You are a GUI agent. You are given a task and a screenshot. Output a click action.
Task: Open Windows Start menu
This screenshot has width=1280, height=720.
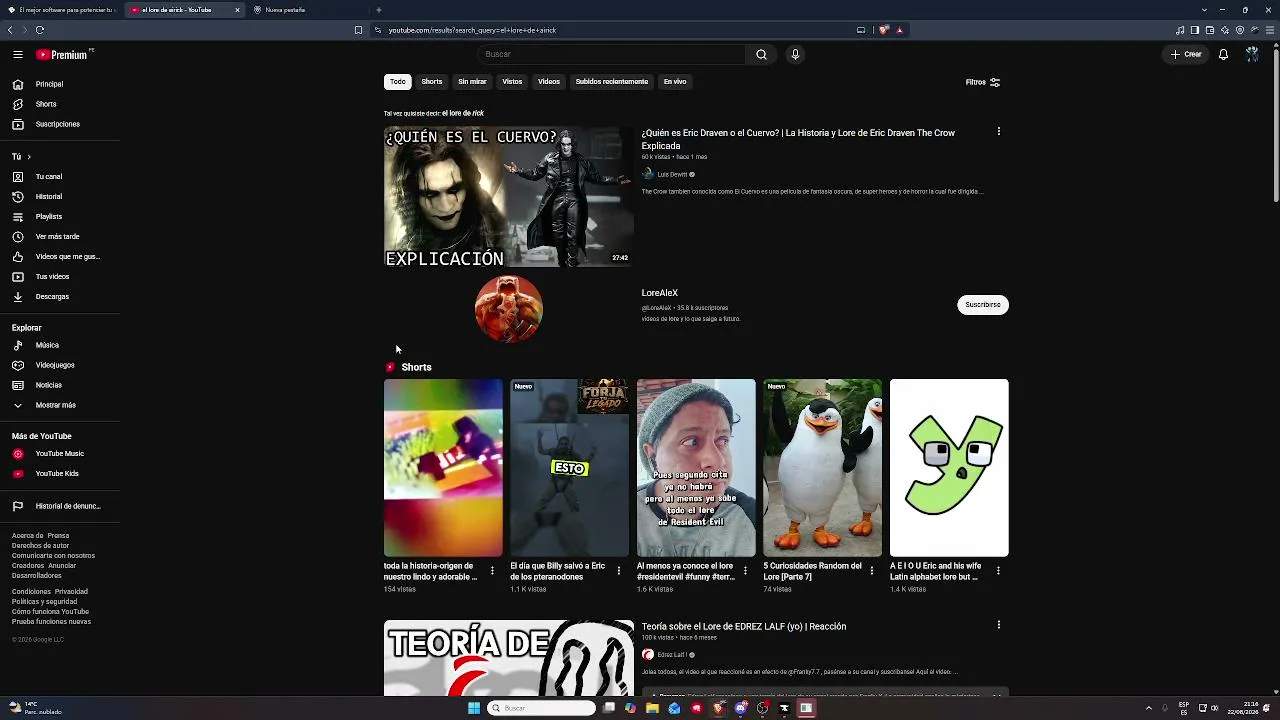point(474,708)
